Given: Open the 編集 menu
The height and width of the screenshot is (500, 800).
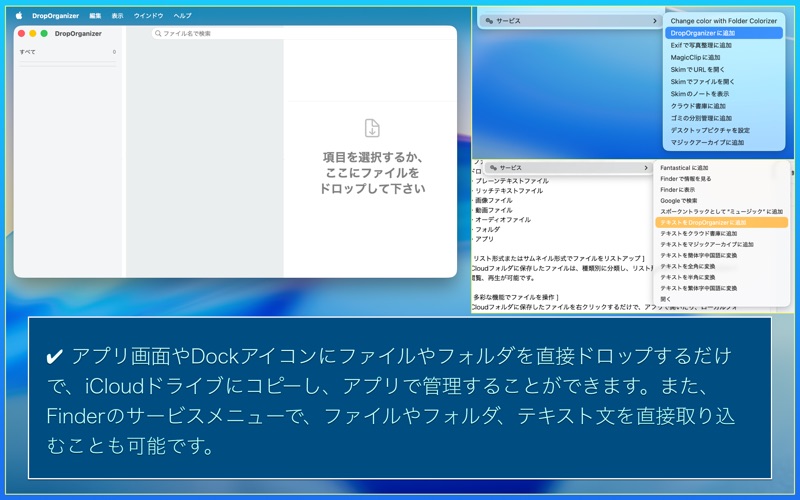Looking at the screenshot, I should click(95, 16).
